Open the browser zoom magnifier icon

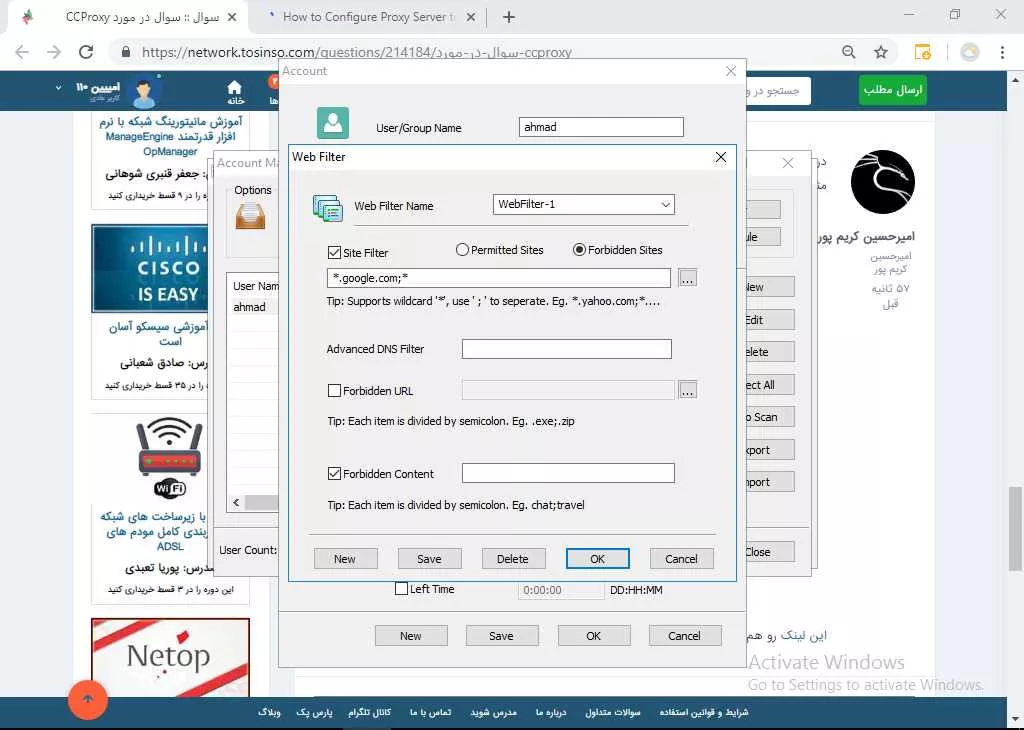(x=848, y=52)
